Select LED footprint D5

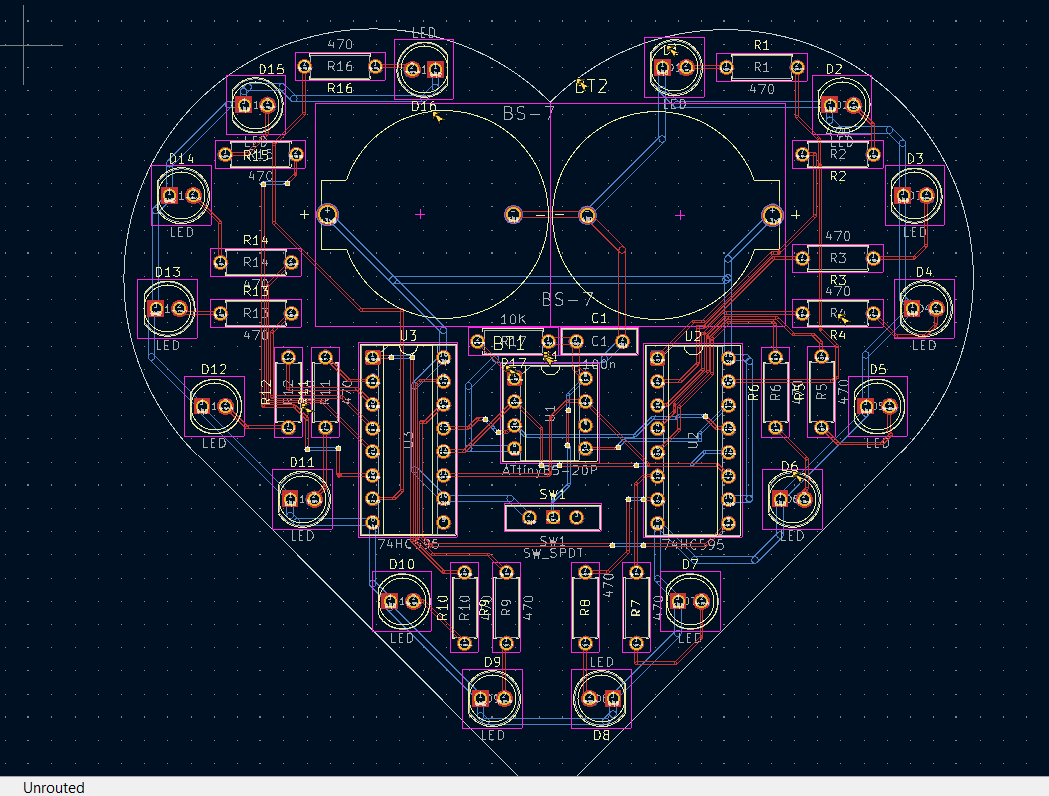click(x=878, y=406)
